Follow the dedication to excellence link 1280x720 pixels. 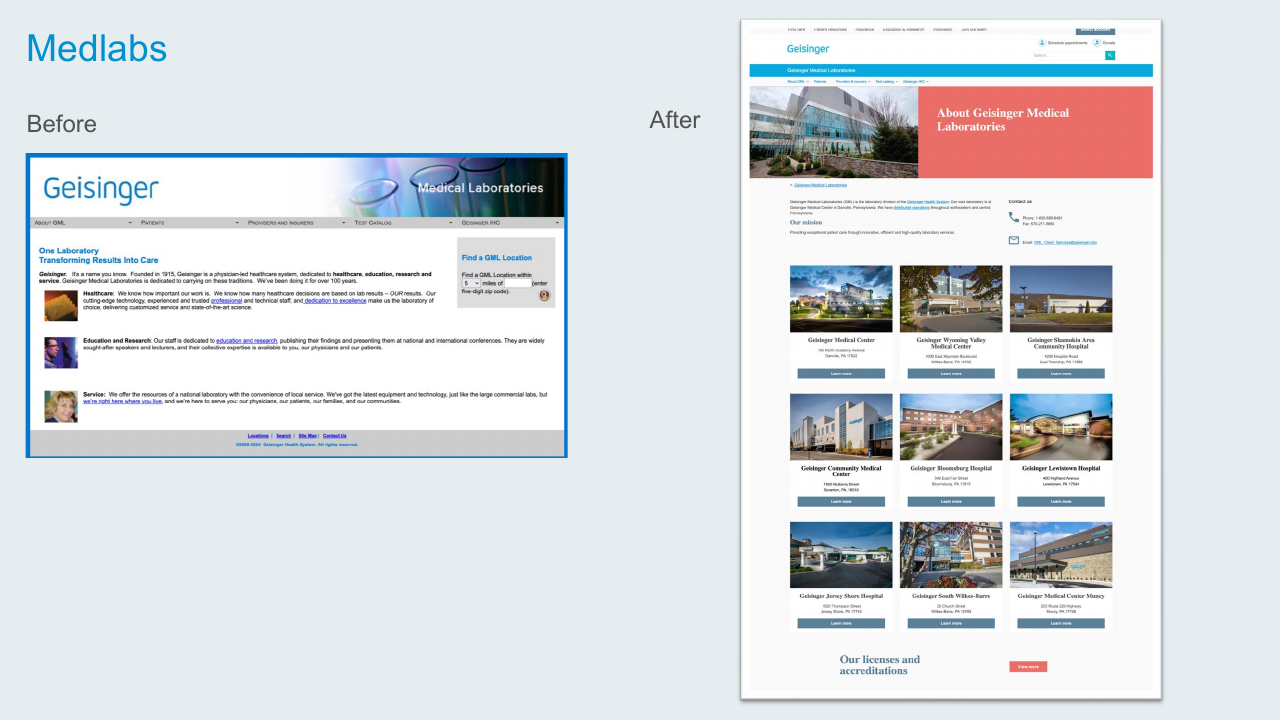335,300
